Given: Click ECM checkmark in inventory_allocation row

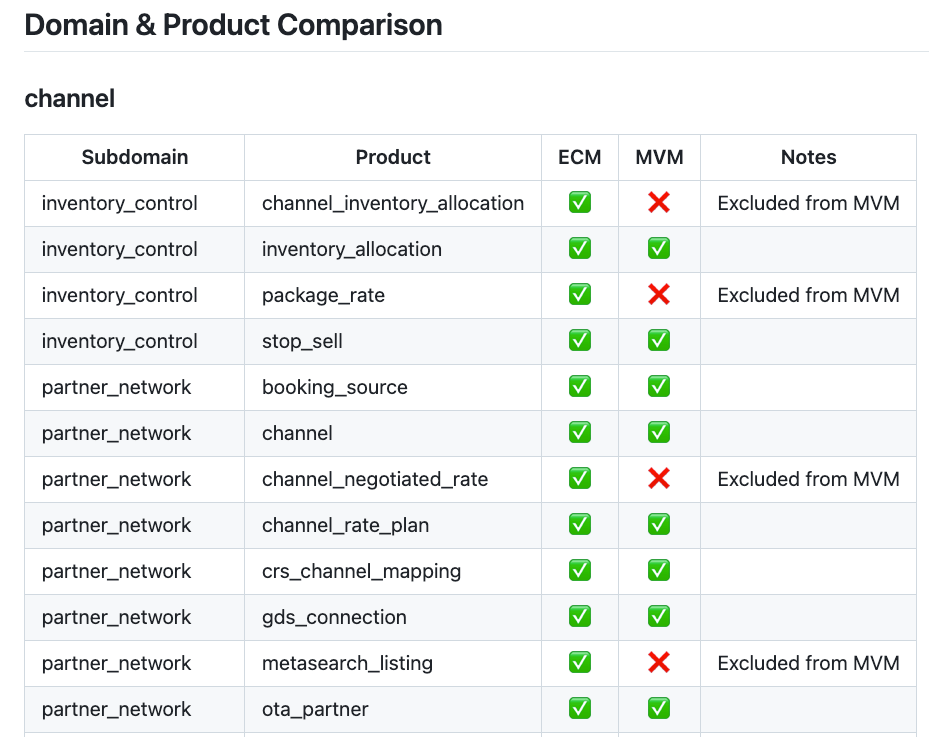Looking at the screenshot, I should (x=579, y=249).
